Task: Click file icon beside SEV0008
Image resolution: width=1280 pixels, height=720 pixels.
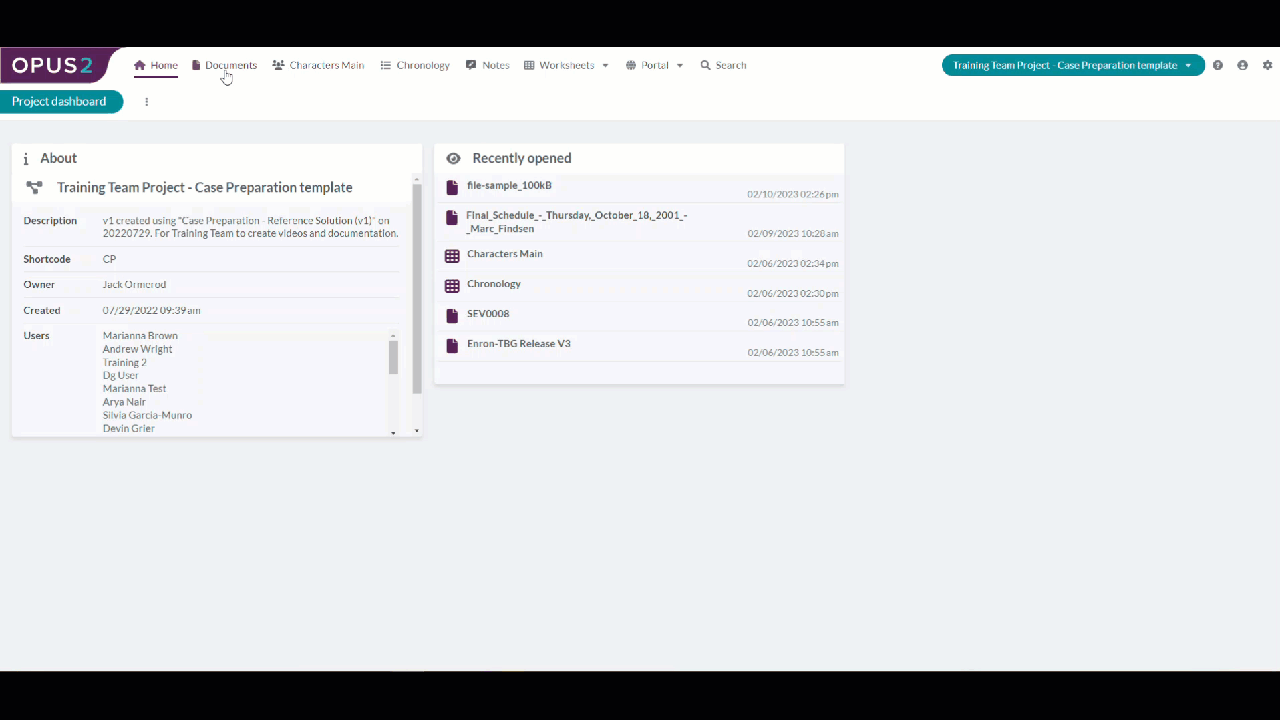Action: [452, 316]
